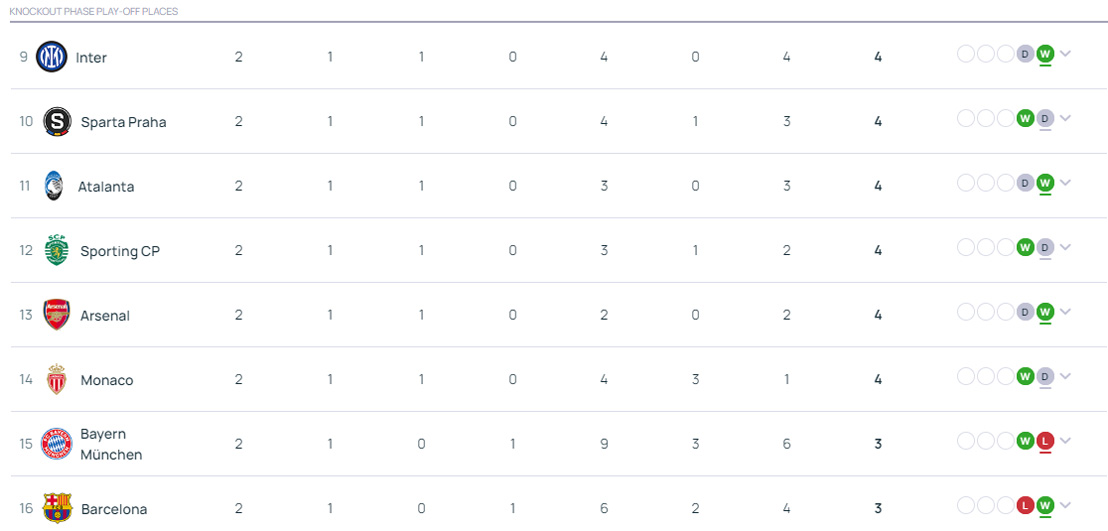Expand the Atalanta row chevron
This screenshot has height=531, width=1108.
click(x=1066, y=183)
